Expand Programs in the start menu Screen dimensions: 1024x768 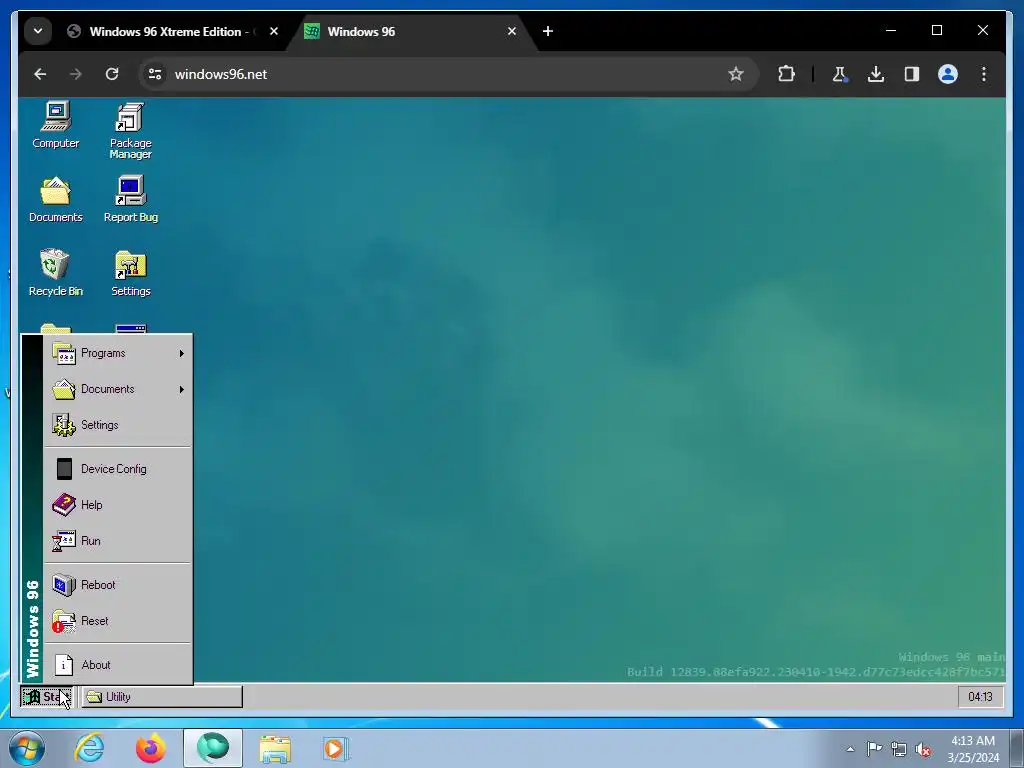coord(118,353)
